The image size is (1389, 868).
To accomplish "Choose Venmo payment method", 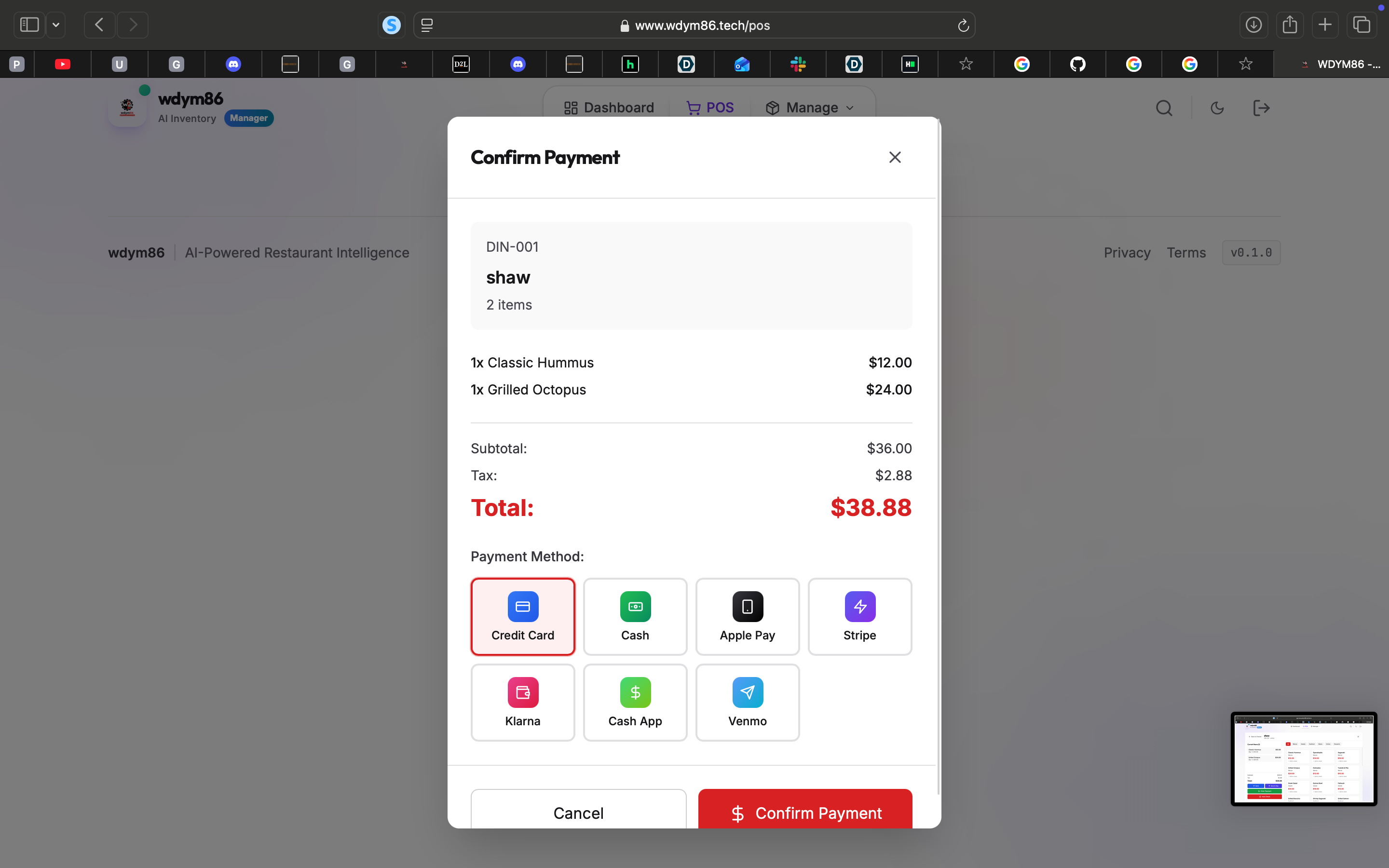I will tap(747, 702).
